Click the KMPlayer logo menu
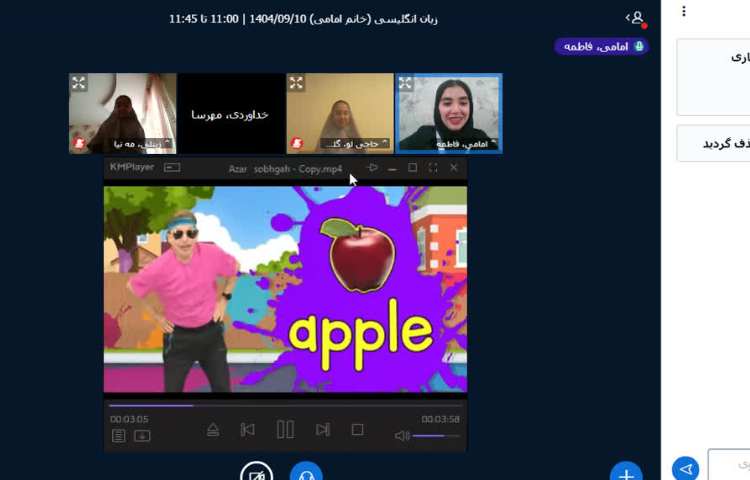 point(132,167)
